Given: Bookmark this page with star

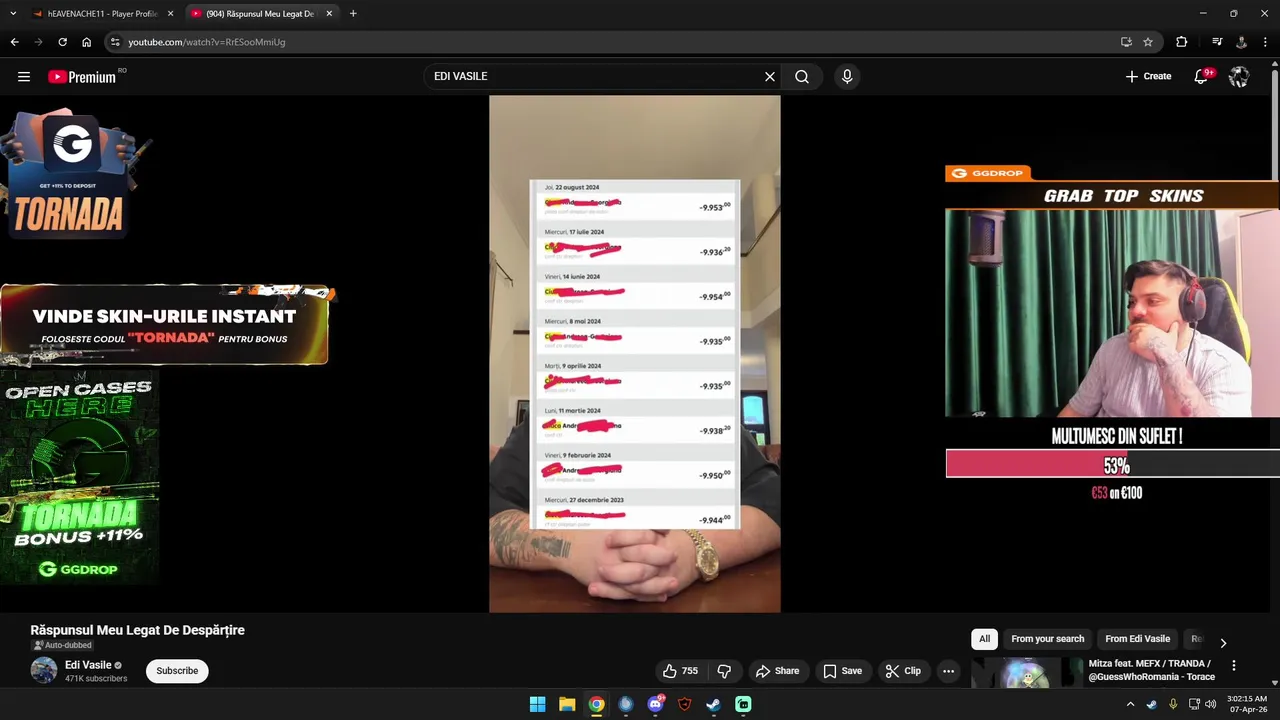Looking at the screenshot, I should point(1148,42).
